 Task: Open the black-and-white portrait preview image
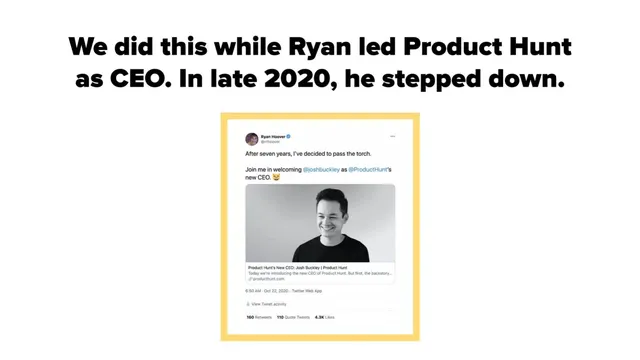(320, 223)
